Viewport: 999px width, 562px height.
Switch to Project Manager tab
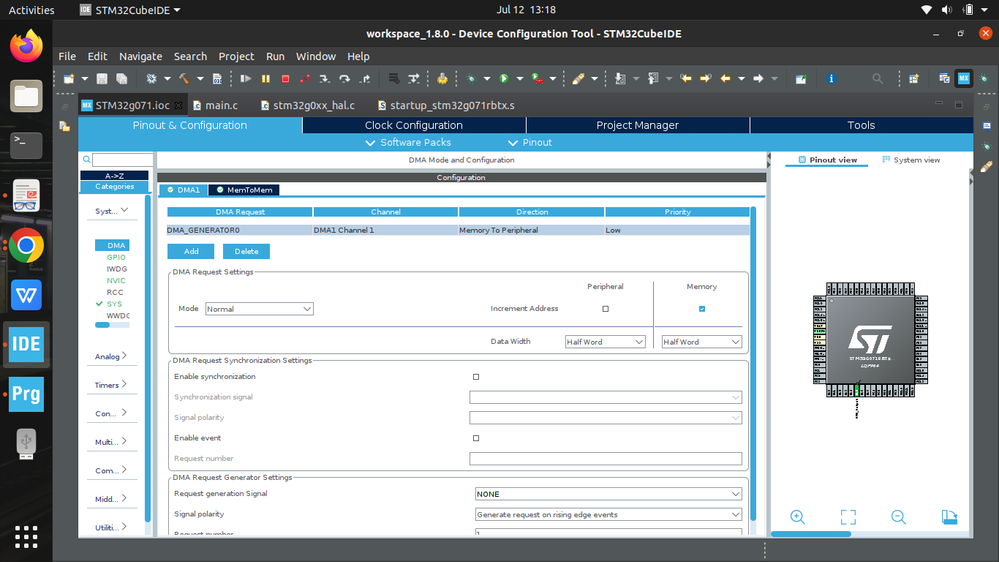point(638,125)
